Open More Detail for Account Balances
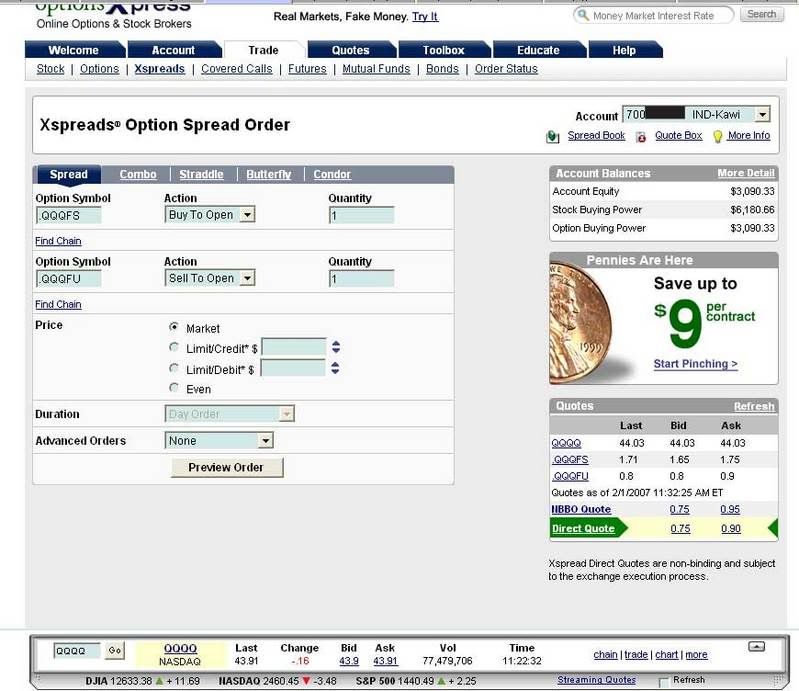 746,173
